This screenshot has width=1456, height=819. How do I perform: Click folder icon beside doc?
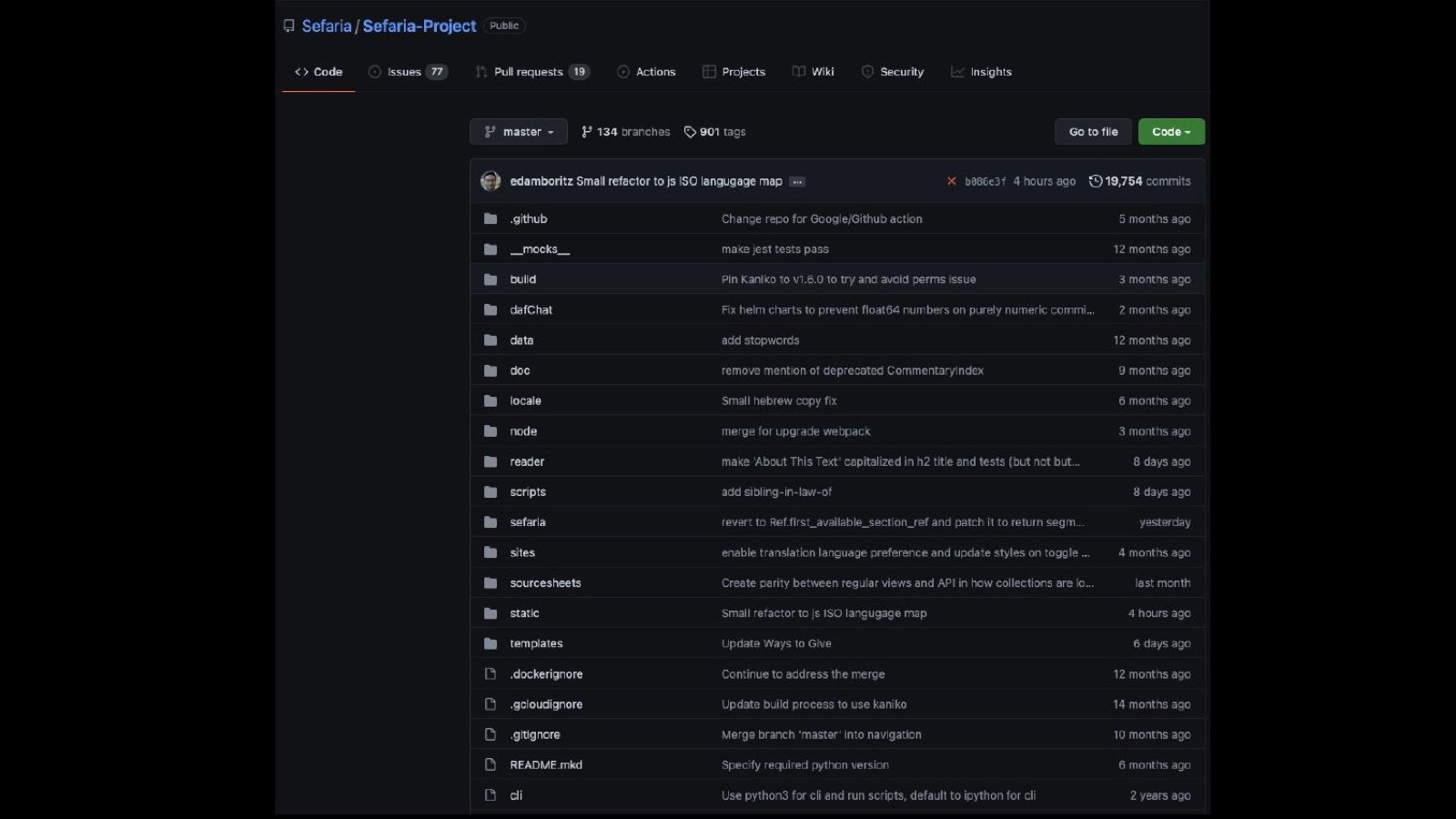490,370
